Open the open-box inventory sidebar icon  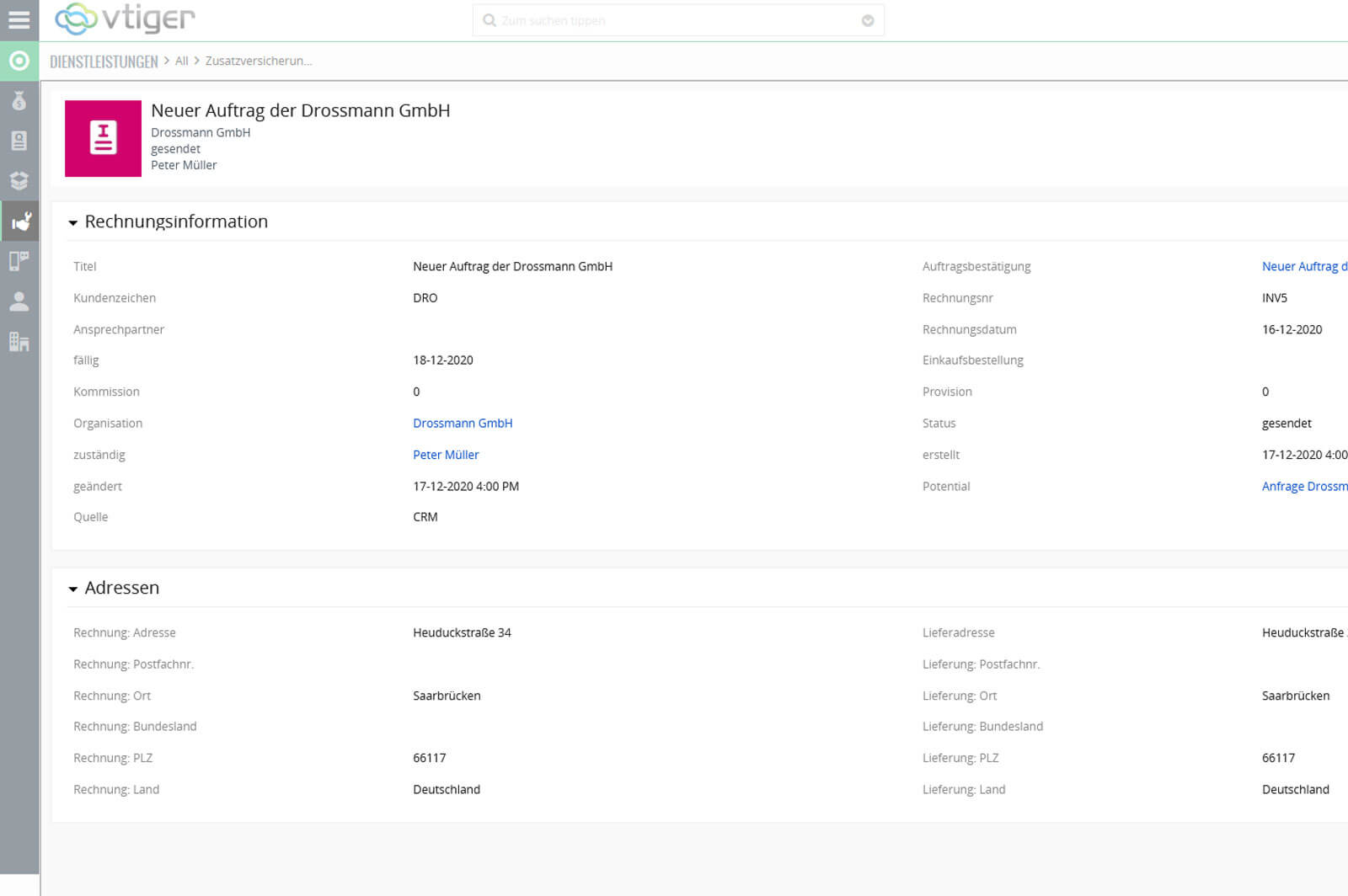19,181
